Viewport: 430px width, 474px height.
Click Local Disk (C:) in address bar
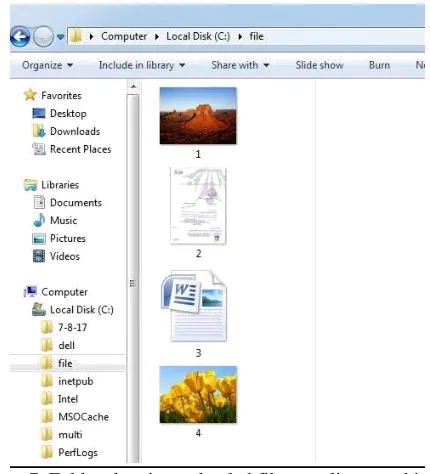tap(198, 36)
